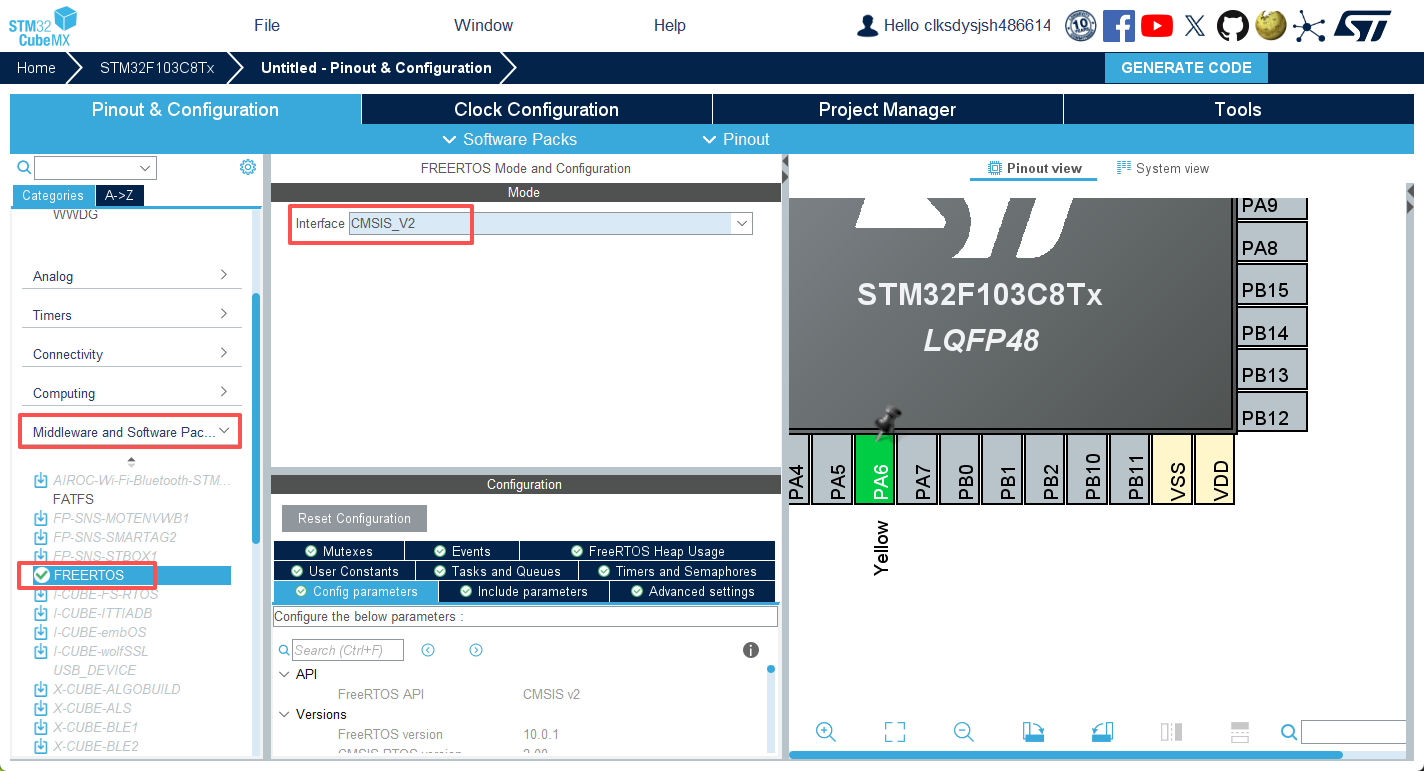
Task: Open the File menu
Action: tap(267, 25)
